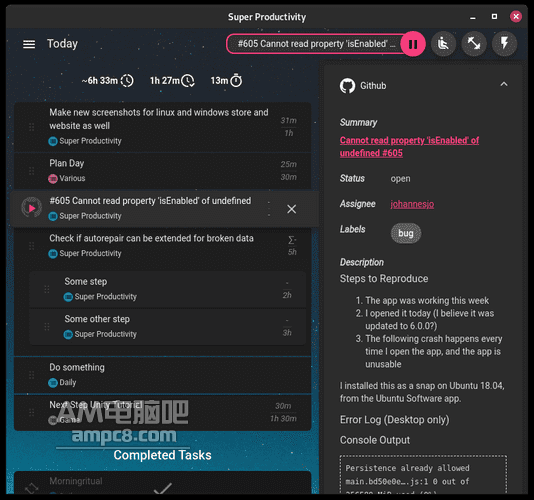Open the take a break button
This screenshot has width=534, height=500.
click(443, 44)
